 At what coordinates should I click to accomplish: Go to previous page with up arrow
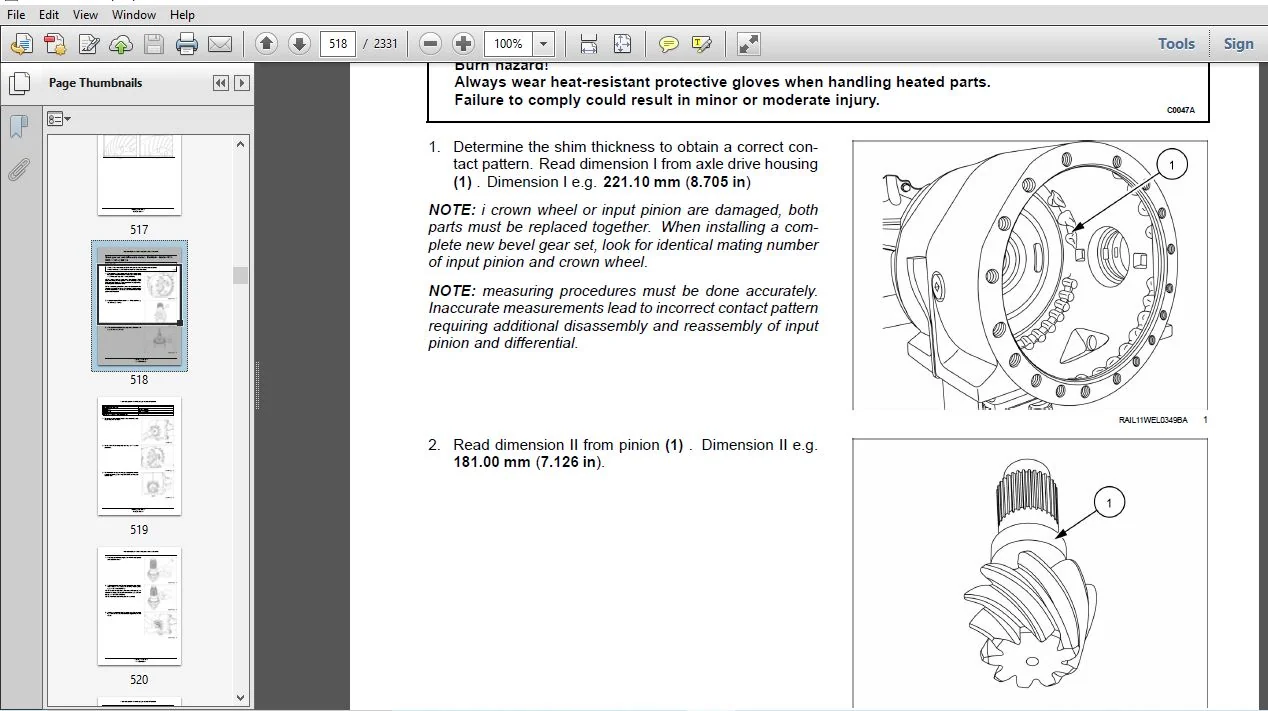tap(266, 44)
